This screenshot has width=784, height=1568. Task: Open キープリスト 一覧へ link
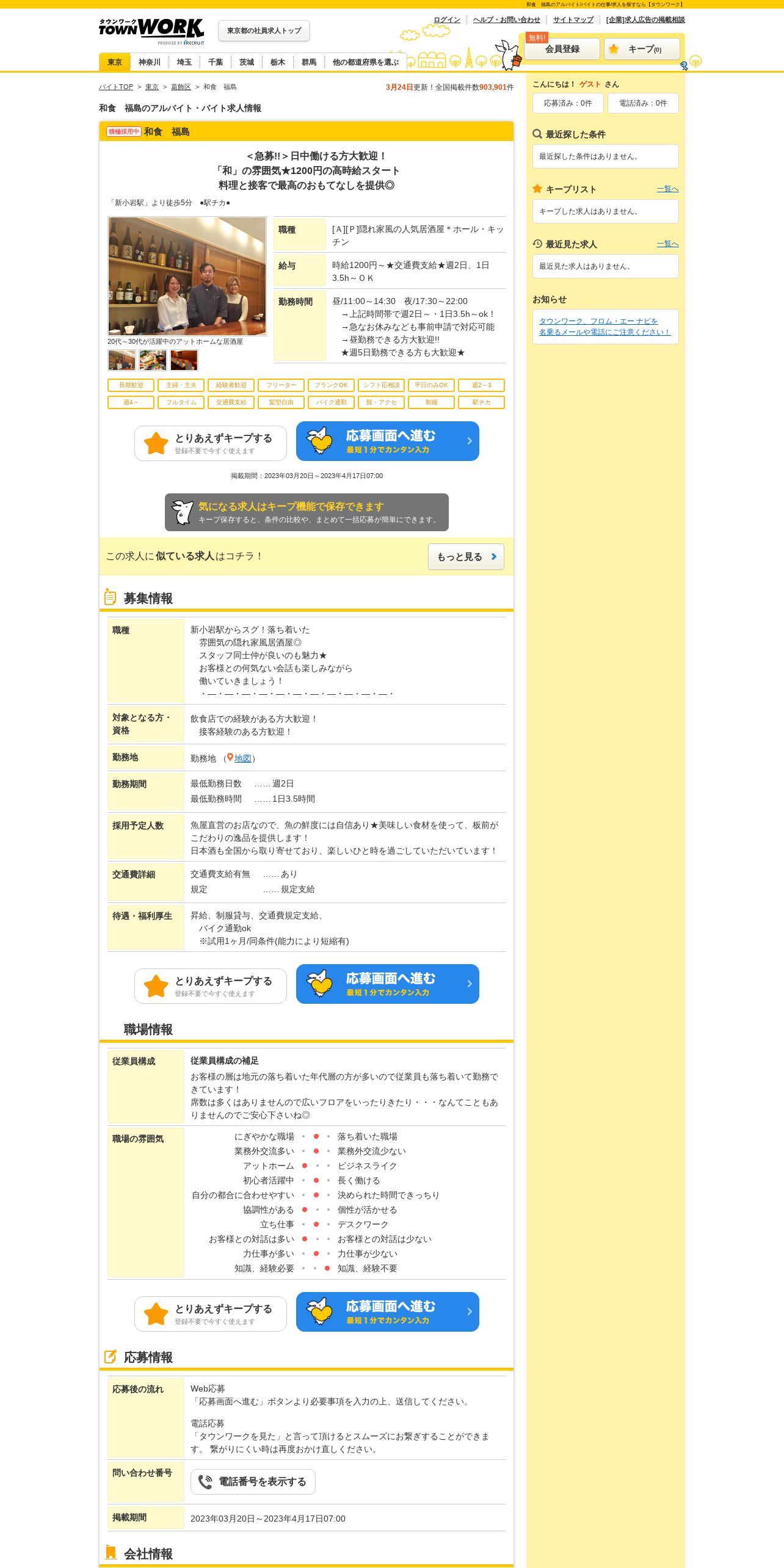click(667, 189)
